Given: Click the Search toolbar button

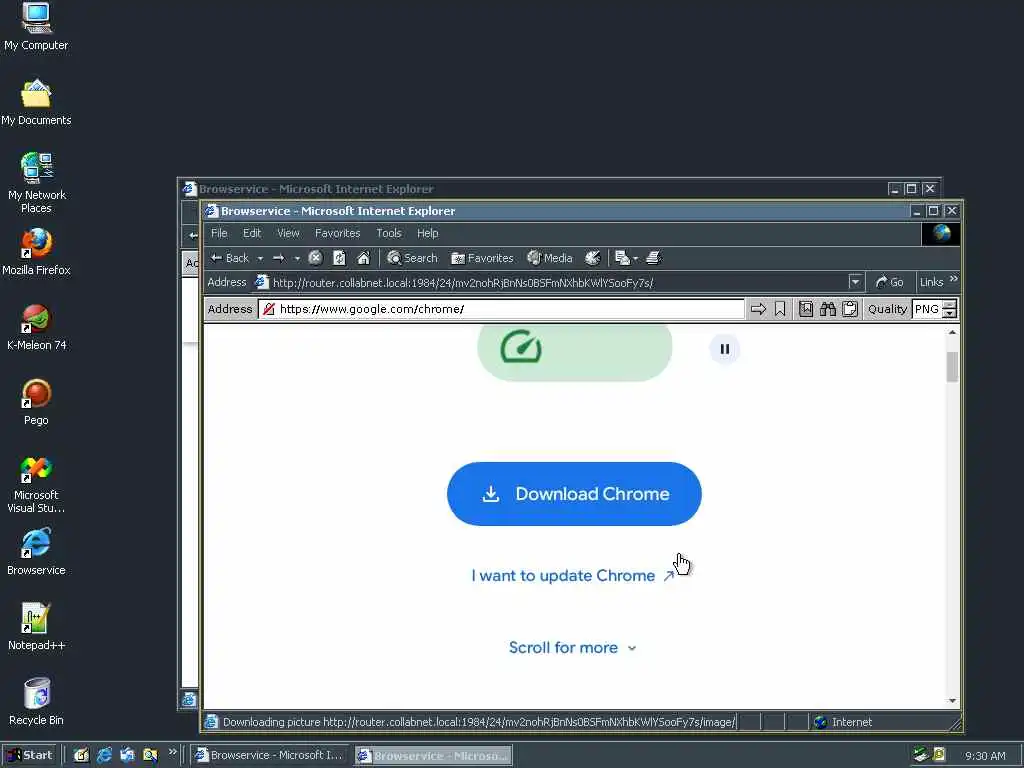Looking at the screenshot, I should point(412,258).
